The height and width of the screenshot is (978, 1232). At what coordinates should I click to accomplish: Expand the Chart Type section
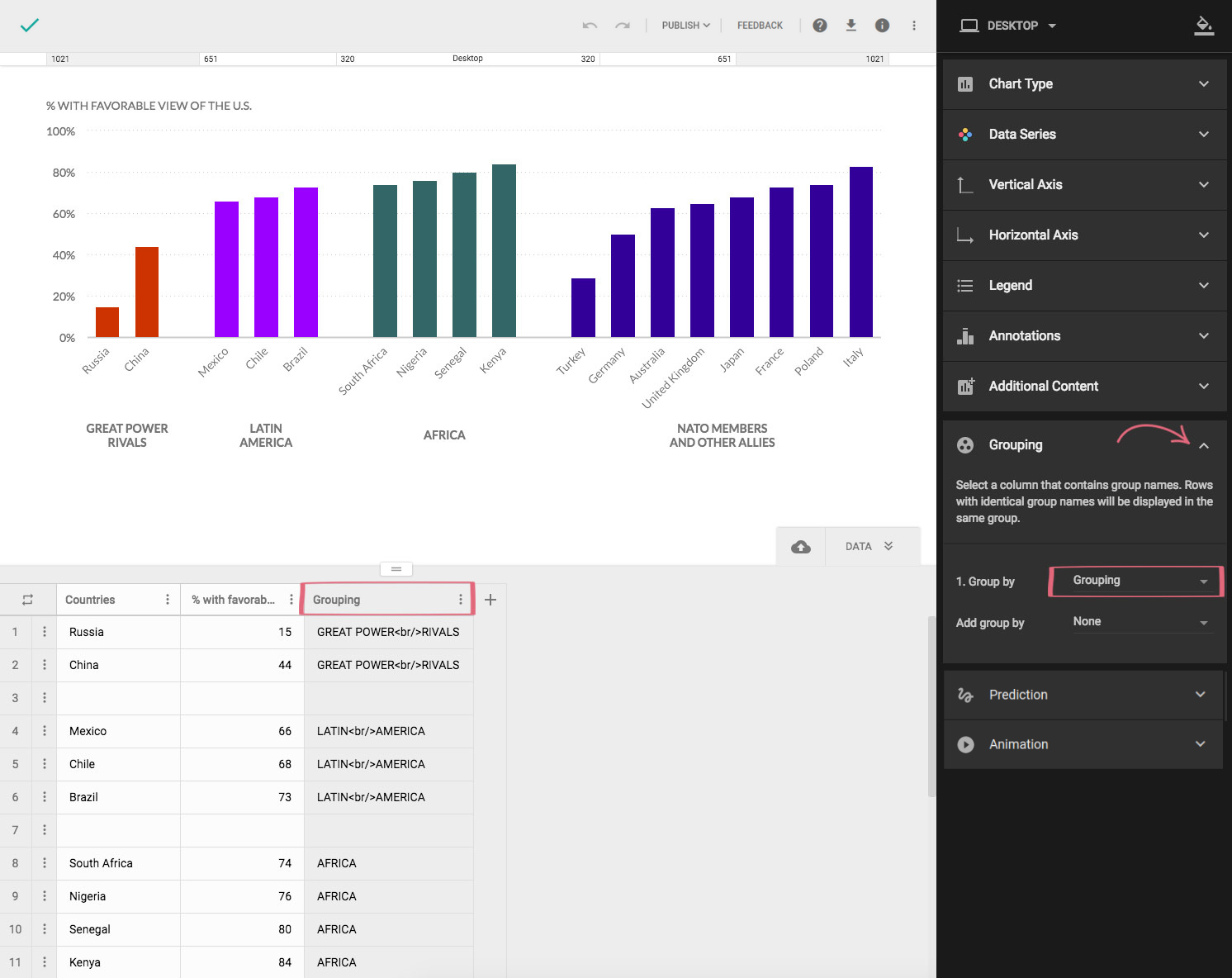1083,84
